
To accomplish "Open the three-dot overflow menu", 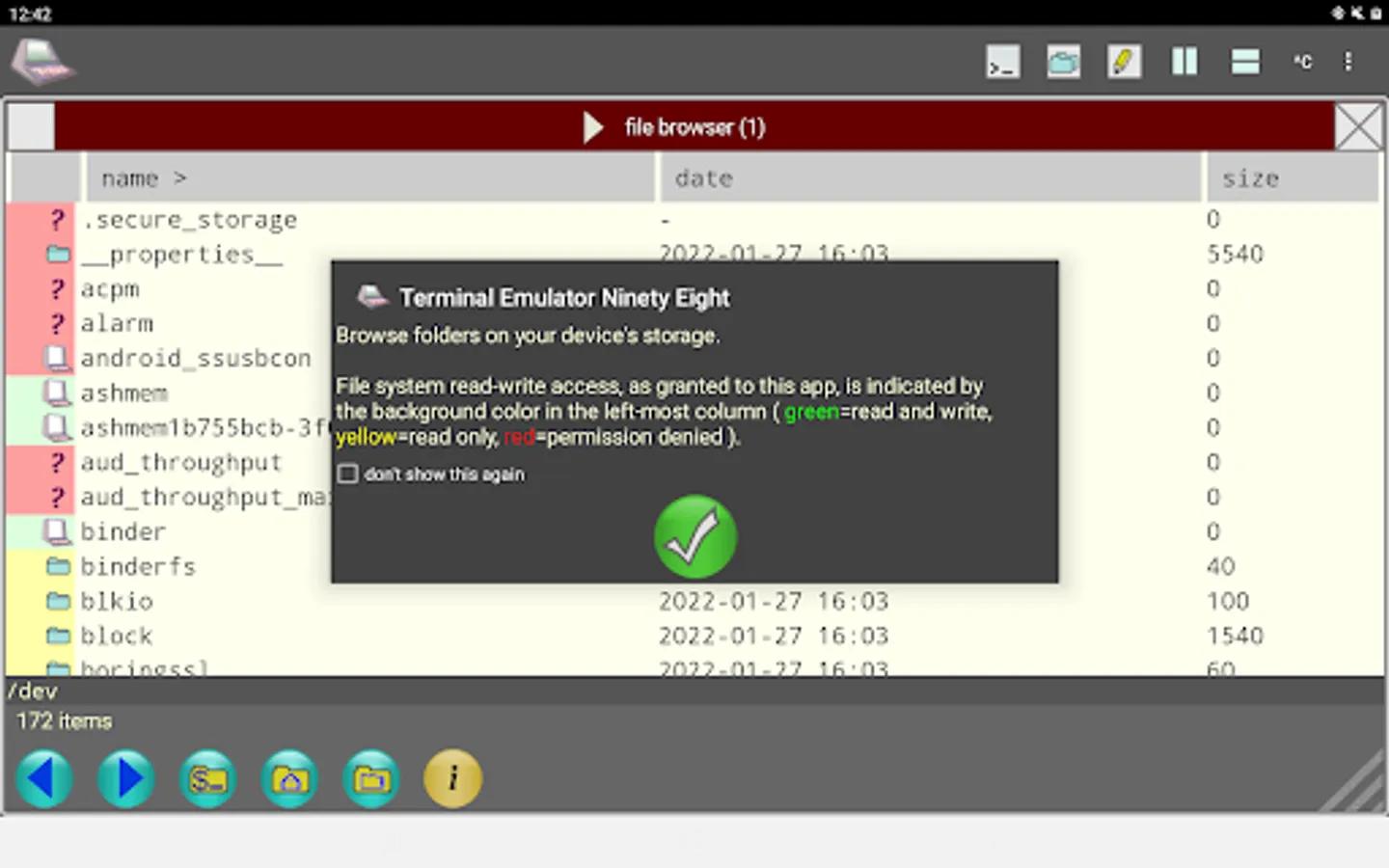I will 1348,63.
